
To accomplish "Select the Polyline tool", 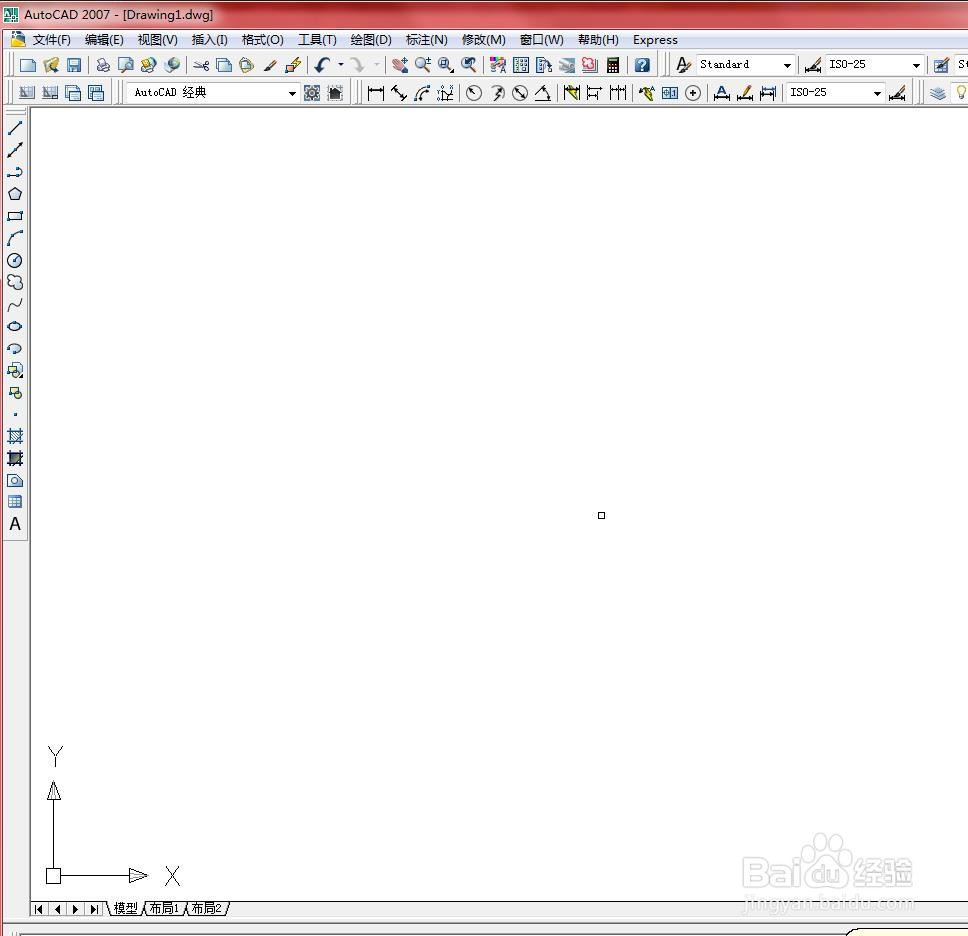I will tap(15, 172).
